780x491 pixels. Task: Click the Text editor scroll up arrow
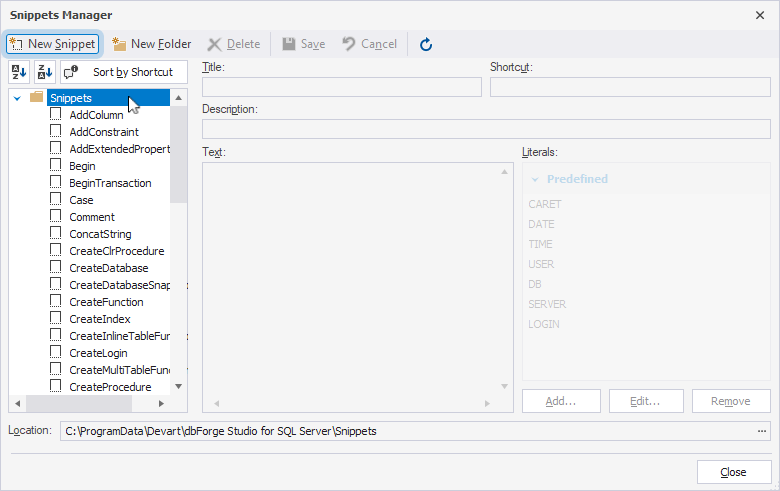(504, 172)
